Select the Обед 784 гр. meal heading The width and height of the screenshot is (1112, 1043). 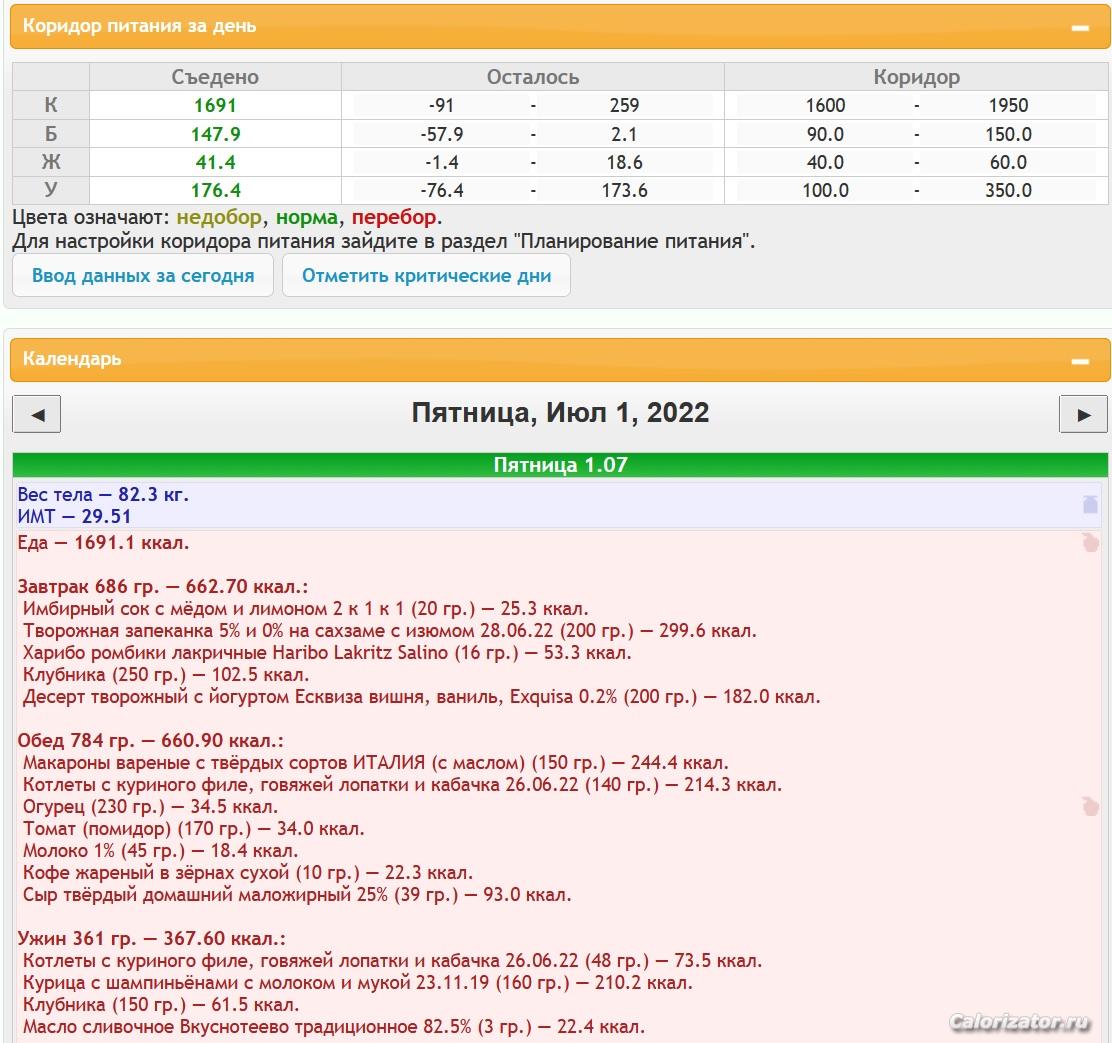151,741
